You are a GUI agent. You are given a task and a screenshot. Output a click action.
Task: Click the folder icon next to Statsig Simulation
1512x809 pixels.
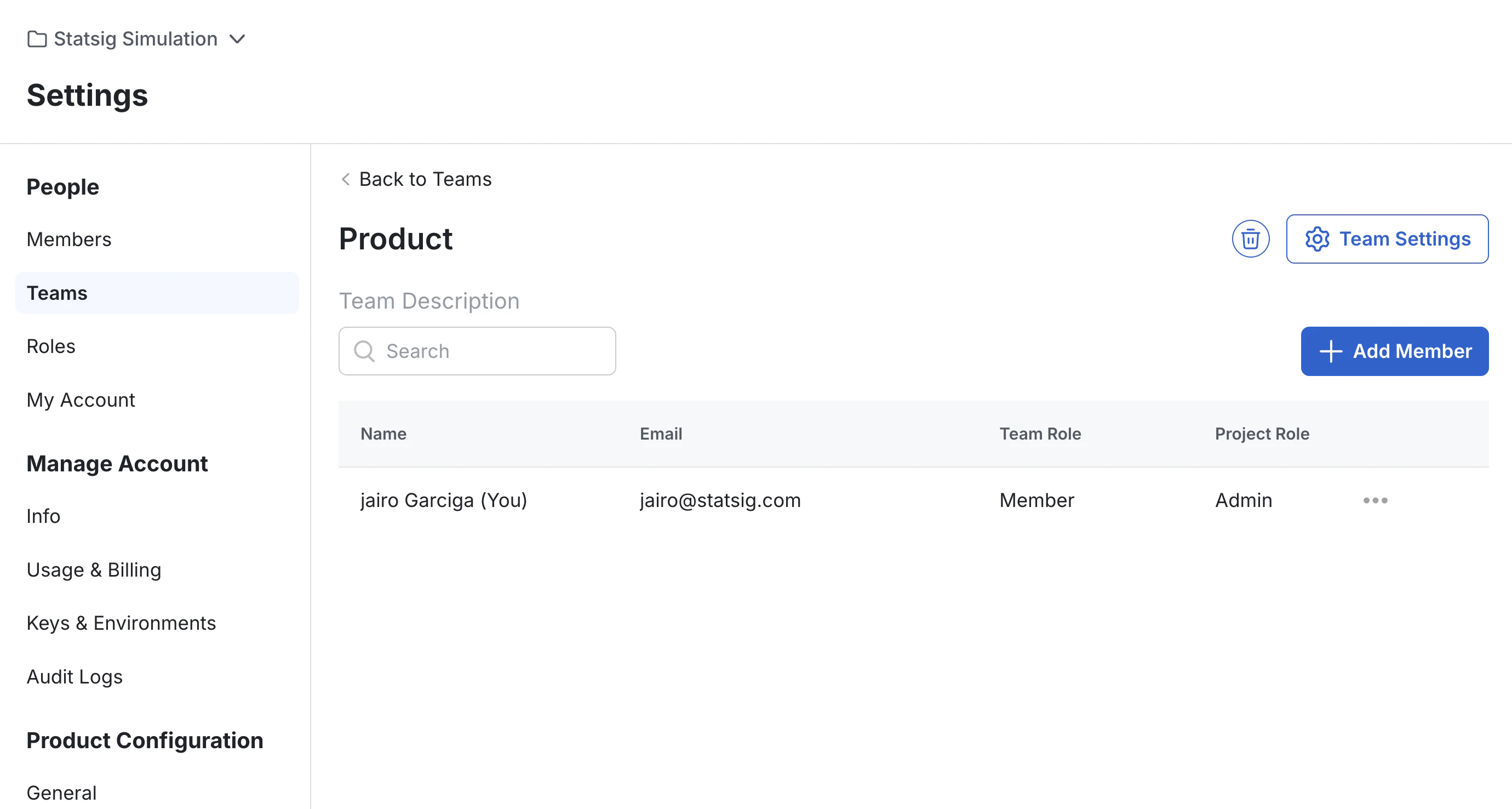tap(37, 39)
